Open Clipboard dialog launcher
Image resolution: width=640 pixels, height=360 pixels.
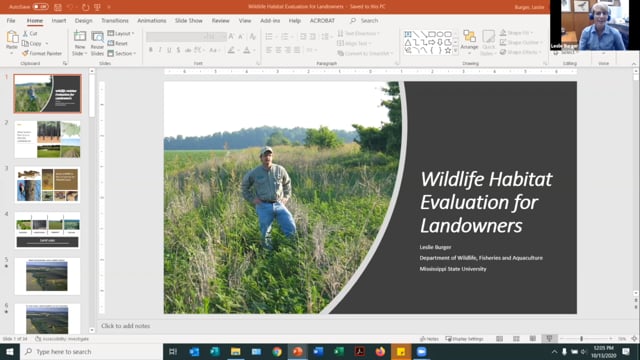(65, 63)
